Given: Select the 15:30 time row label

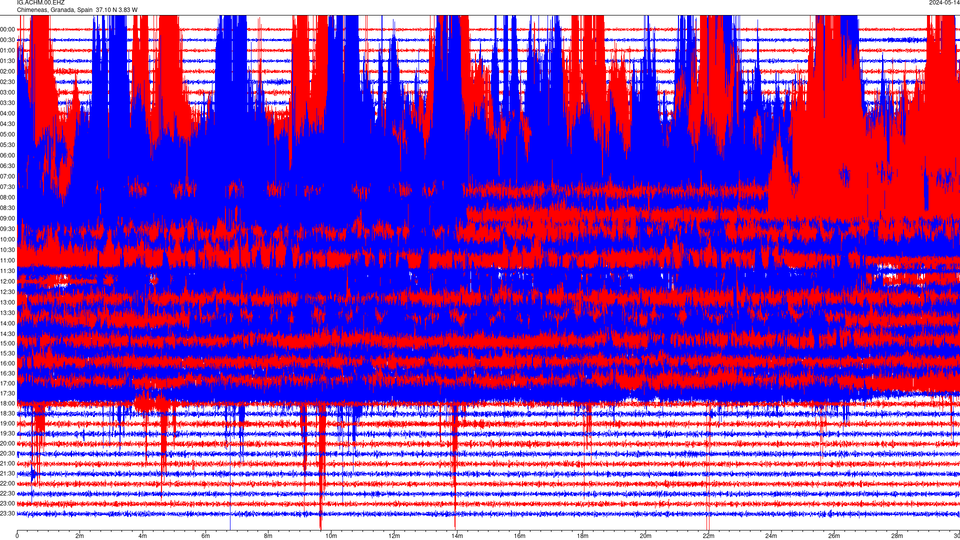Looking at the screenshot, I should point(7,353).
